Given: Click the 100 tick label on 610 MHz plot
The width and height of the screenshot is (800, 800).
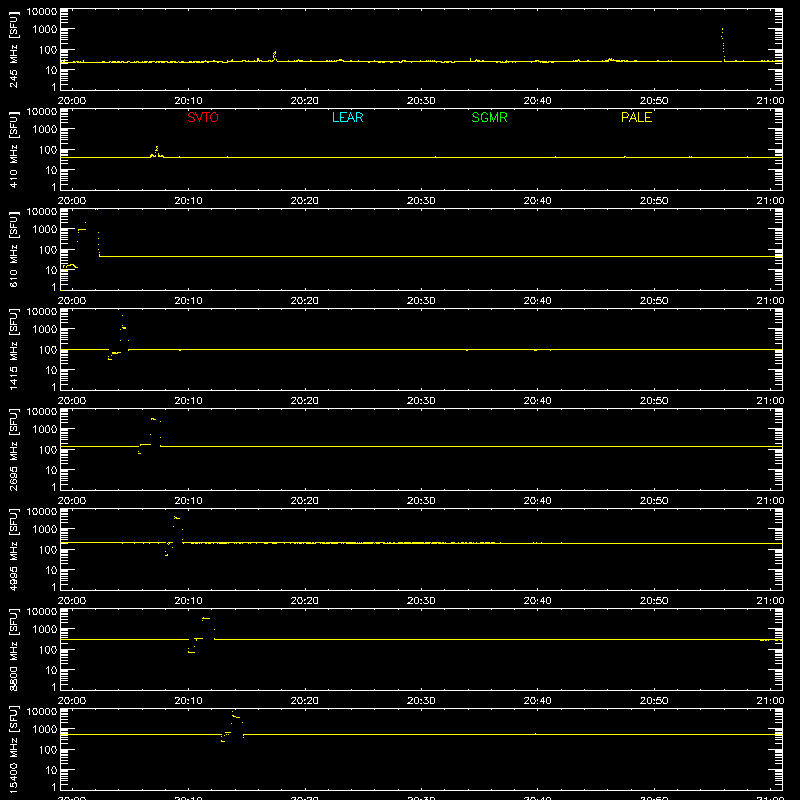Looking at the screenshot, I should [48, 249].
